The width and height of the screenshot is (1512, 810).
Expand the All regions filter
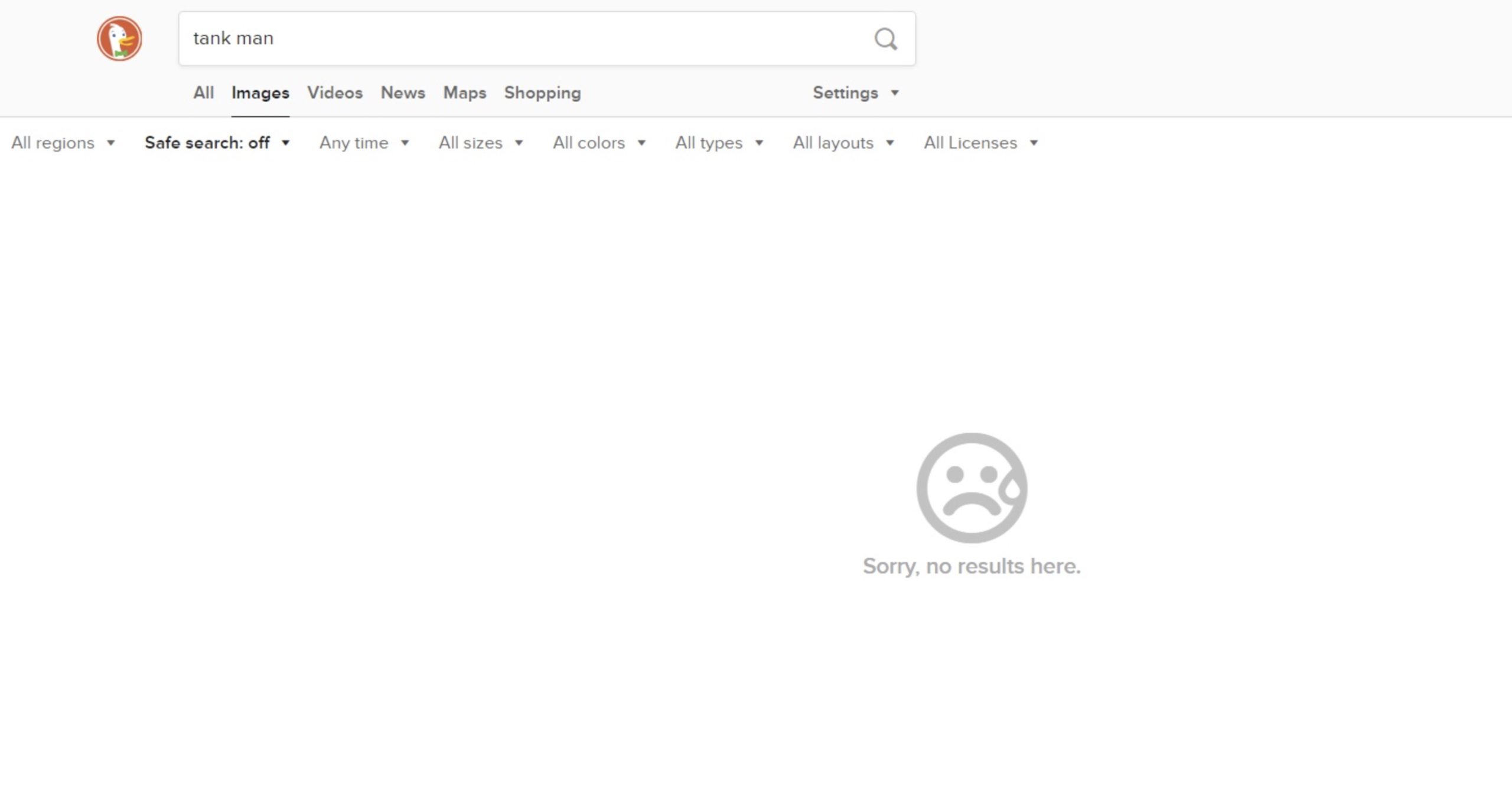[63, 143]
